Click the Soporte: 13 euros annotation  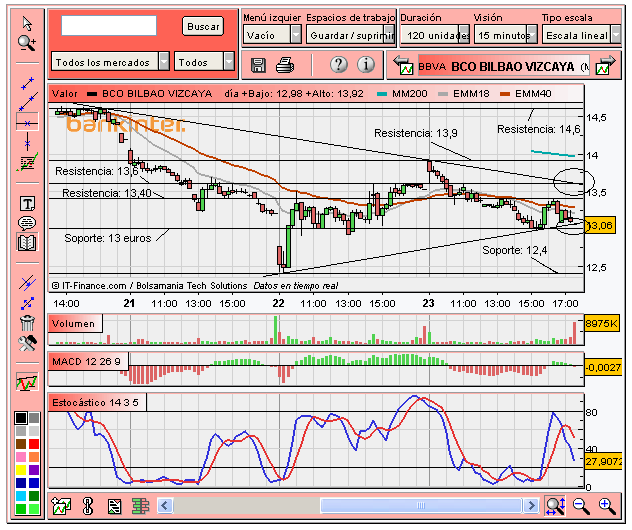click(x=108, y=238)
